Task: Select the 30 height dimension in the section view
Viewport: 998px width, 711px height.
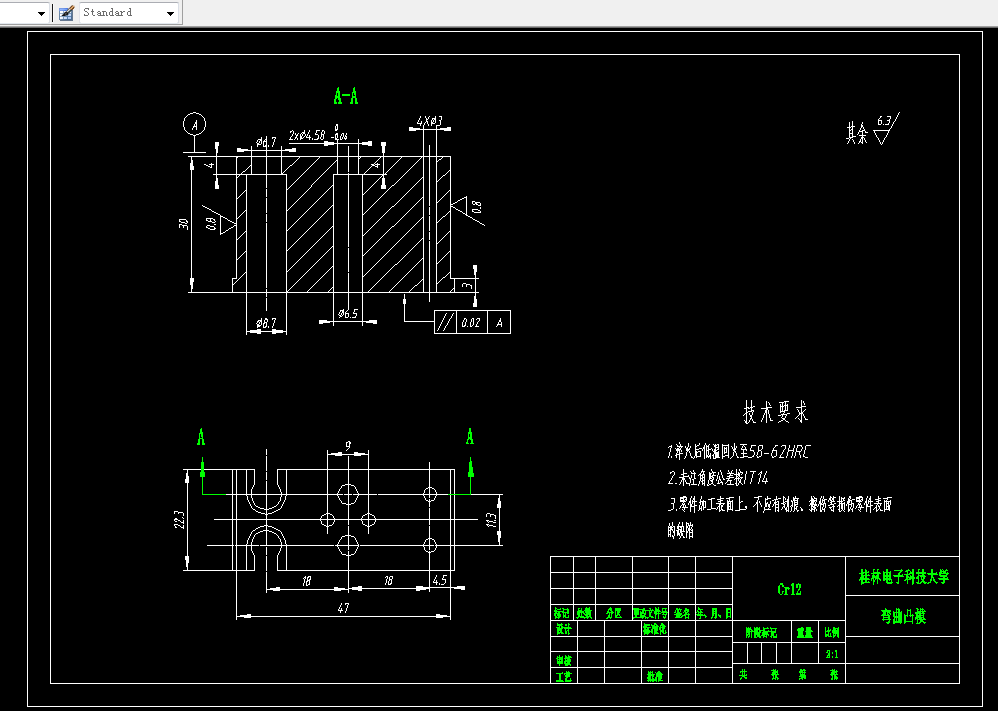Action: [183, 224]
